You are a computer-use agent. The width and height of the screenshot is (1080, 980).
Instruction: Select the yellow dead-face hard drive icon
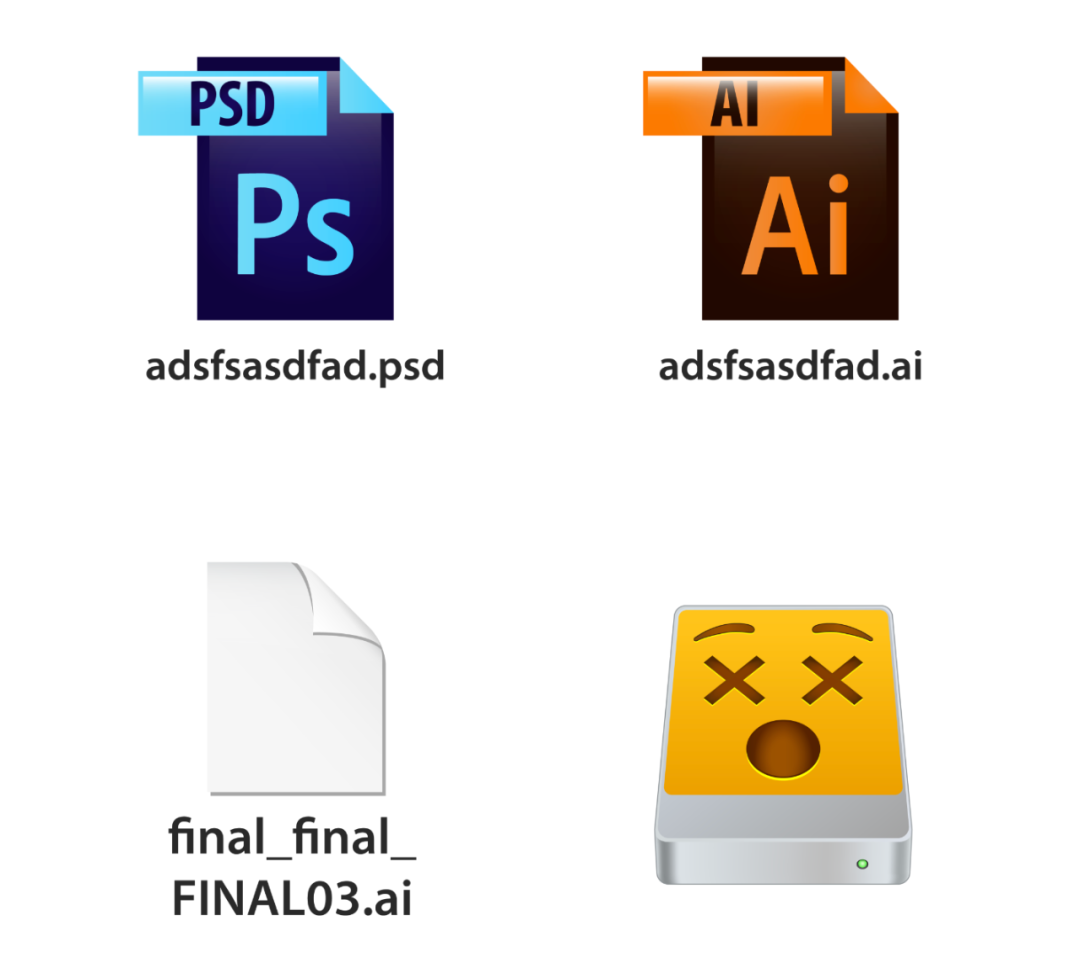point(783,744)
